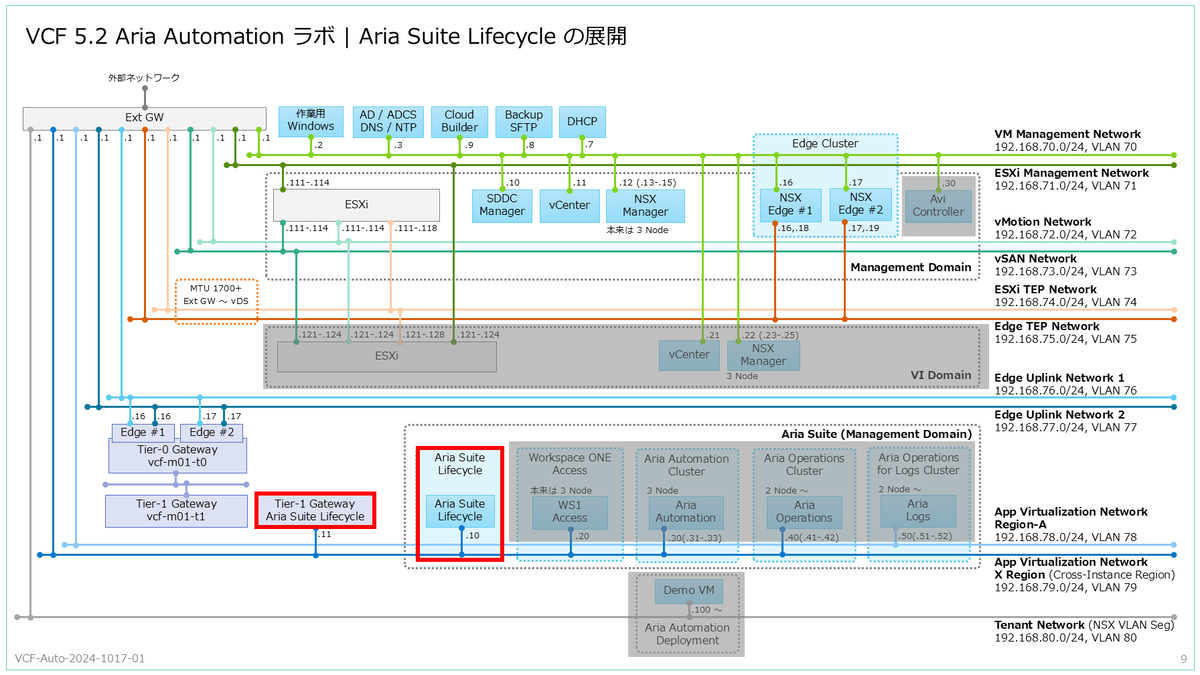The width and height of the screenshot is (1200, 675).
Task: Click the 'Edge Cluster' label
Action: tap(825, 144)
